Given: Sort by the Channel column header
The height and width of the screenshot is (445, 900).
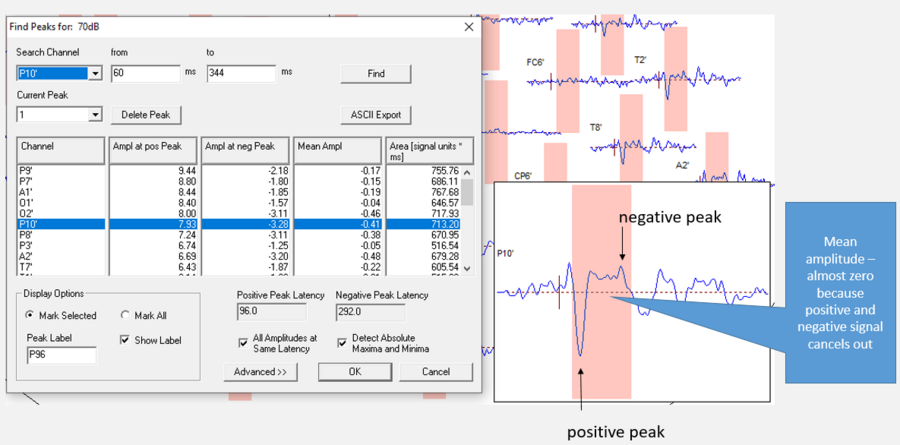Looking at the screenshot, I should click(x=61, y=150).
